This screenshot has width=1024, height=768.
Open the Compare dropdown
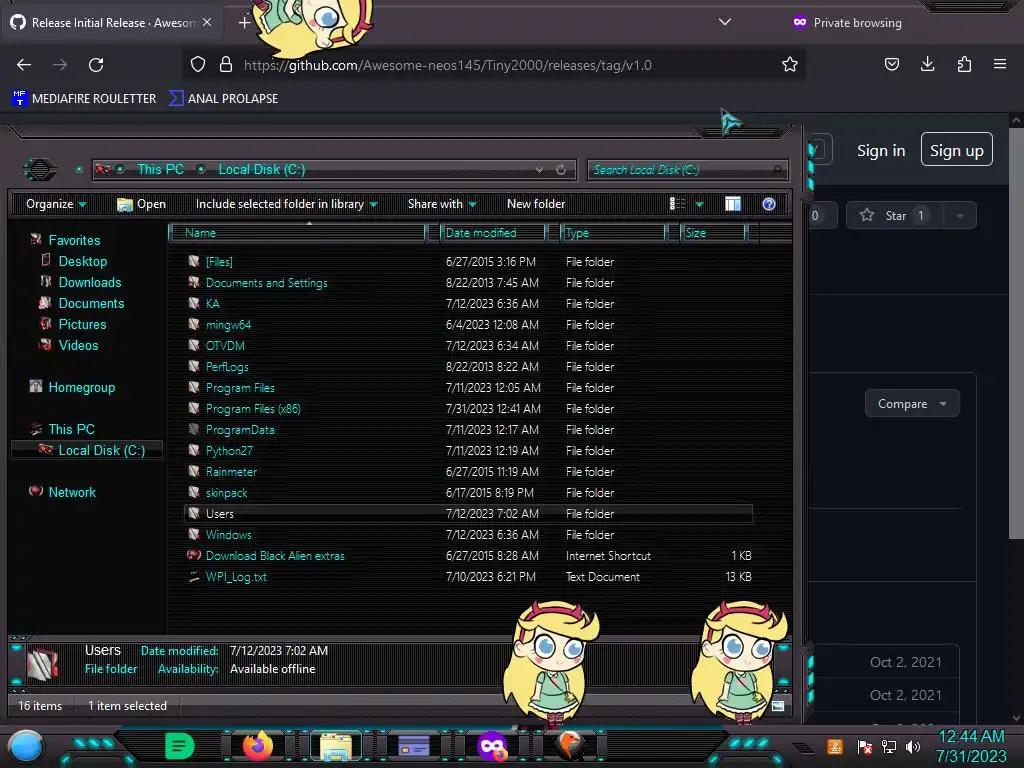912,404
